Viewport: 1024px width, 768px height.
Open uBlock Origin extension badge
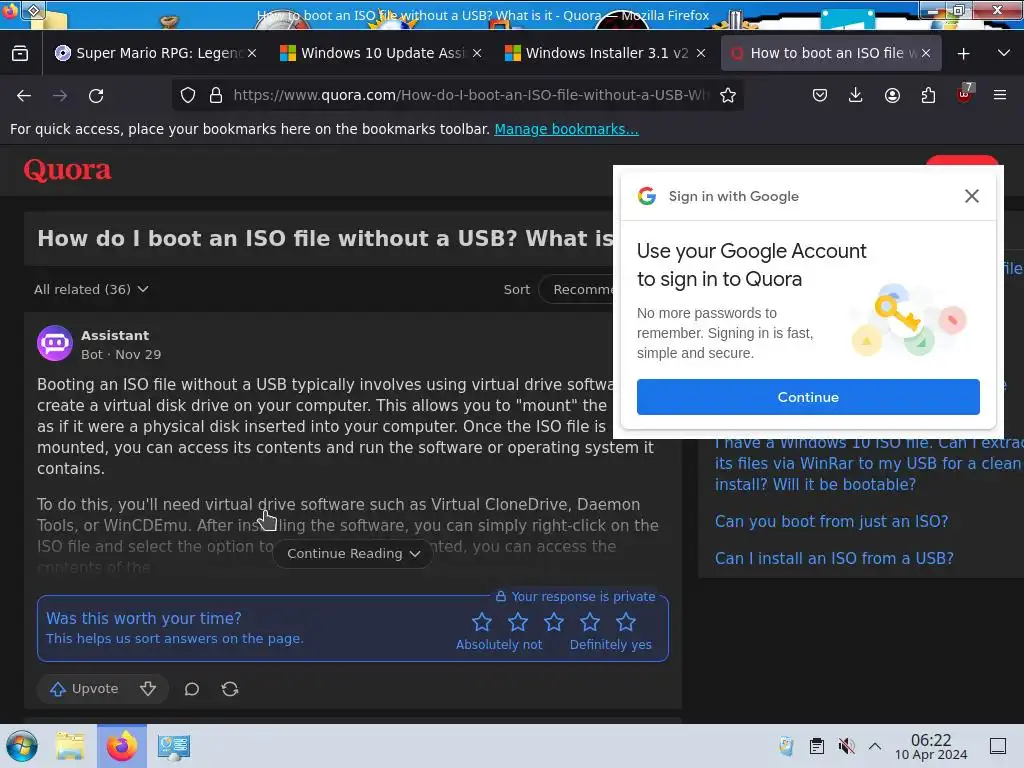pos(965,93)
